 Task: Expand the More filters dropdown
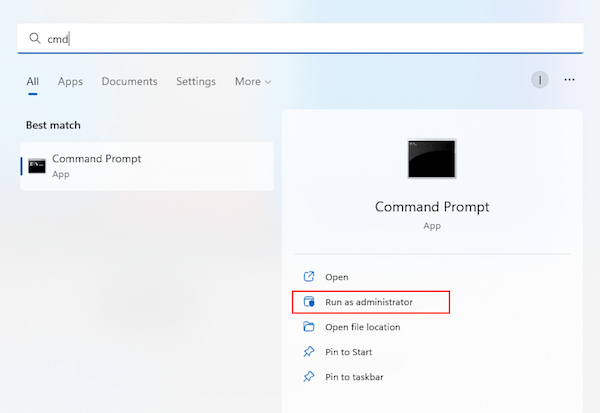click(252, 81)
